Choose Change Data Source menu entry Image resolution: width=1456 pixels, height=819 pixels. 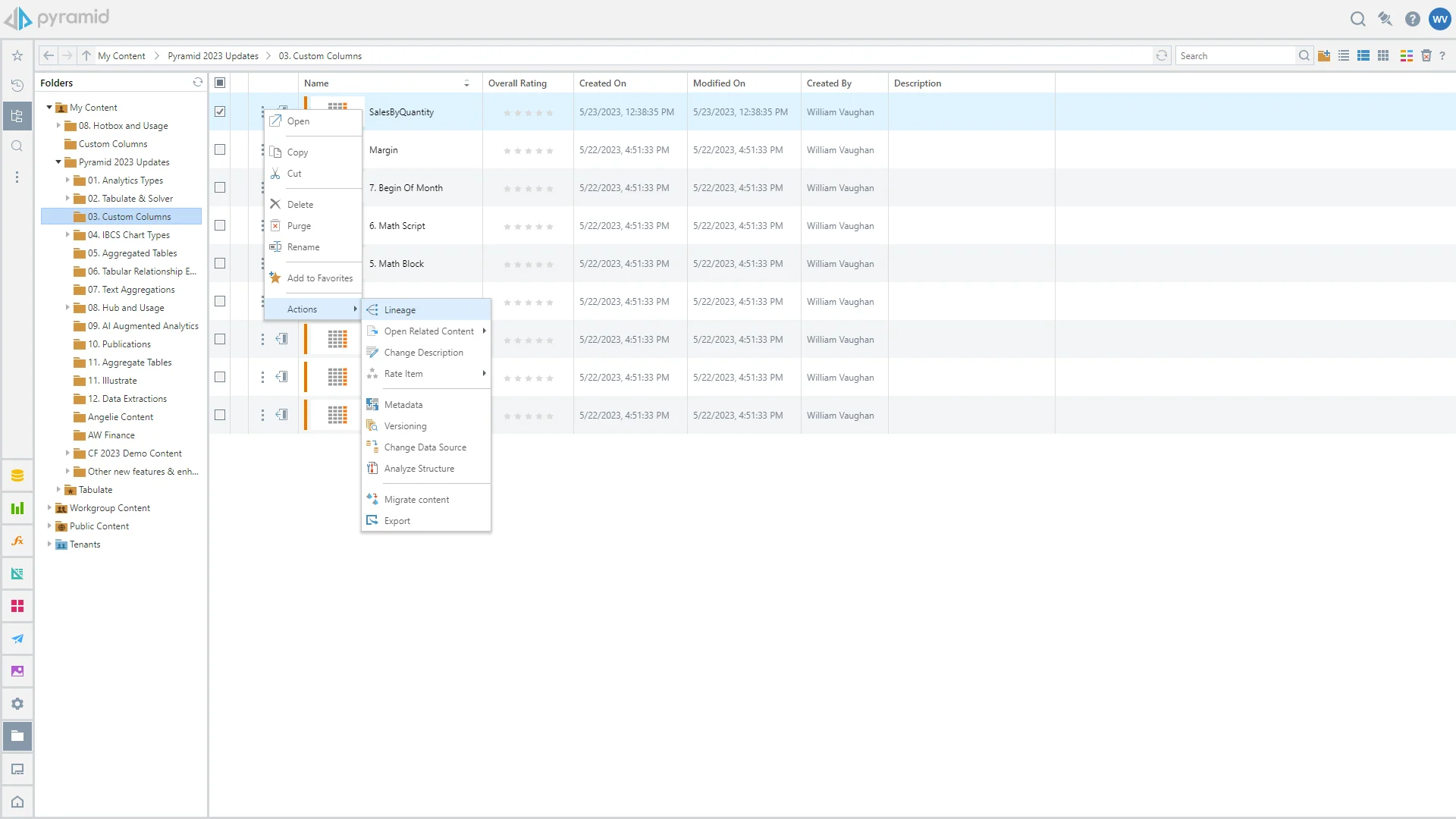coord(425,447)
